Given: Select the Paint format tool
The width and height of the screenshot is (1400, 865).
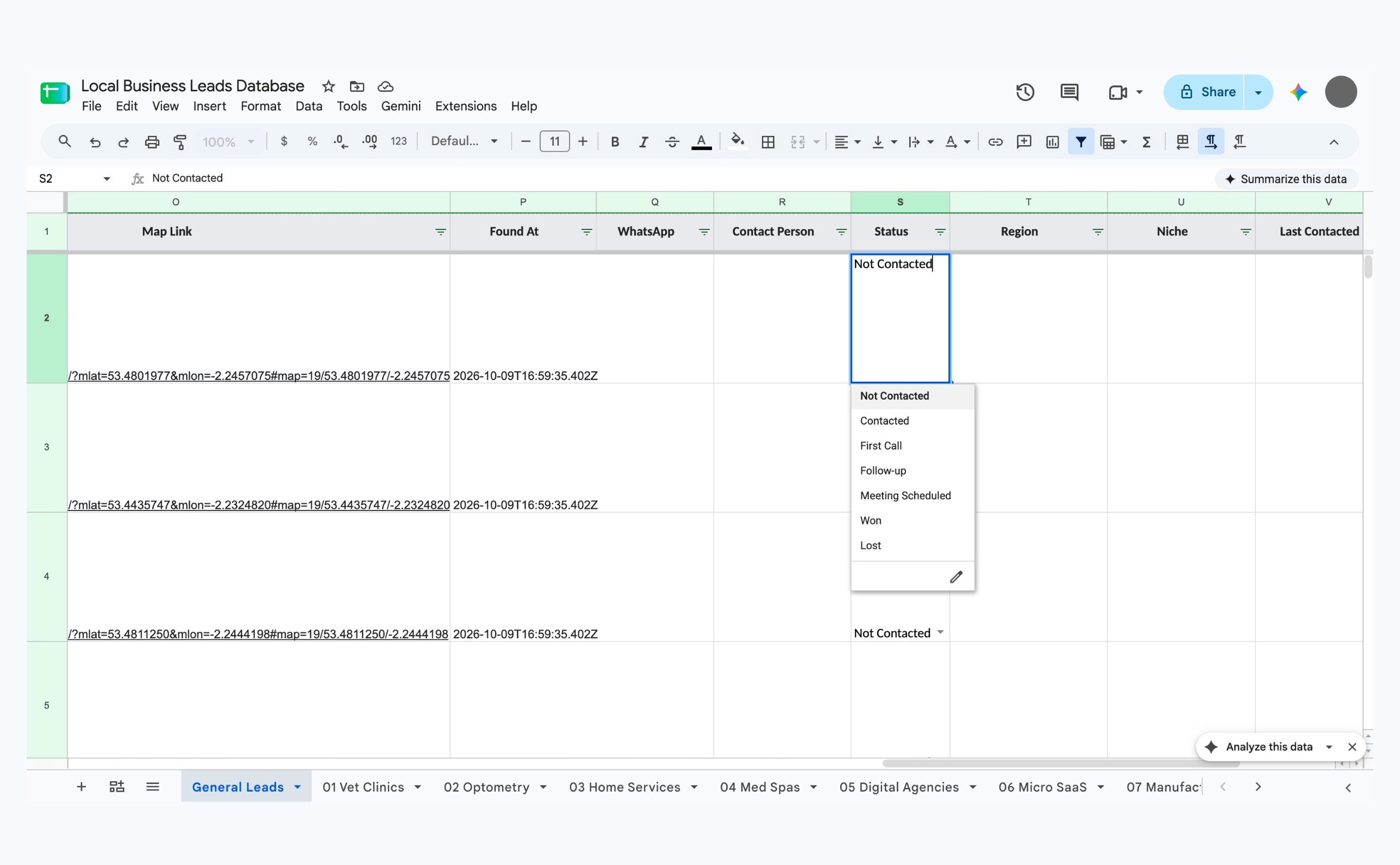Looking at the screenshot, I should (180, 142).
